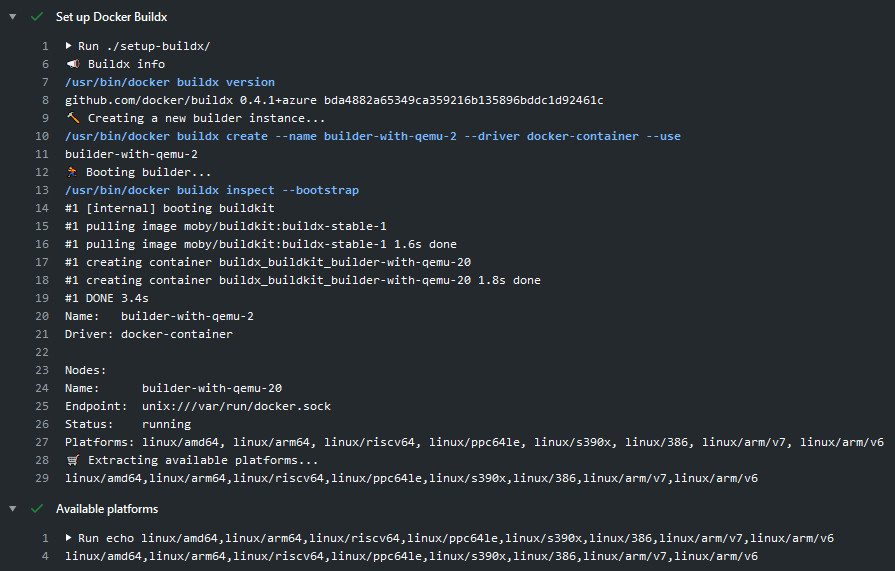Collapse the Set up Docker Buildx step
895x571 pixels.
pos(13,17)
